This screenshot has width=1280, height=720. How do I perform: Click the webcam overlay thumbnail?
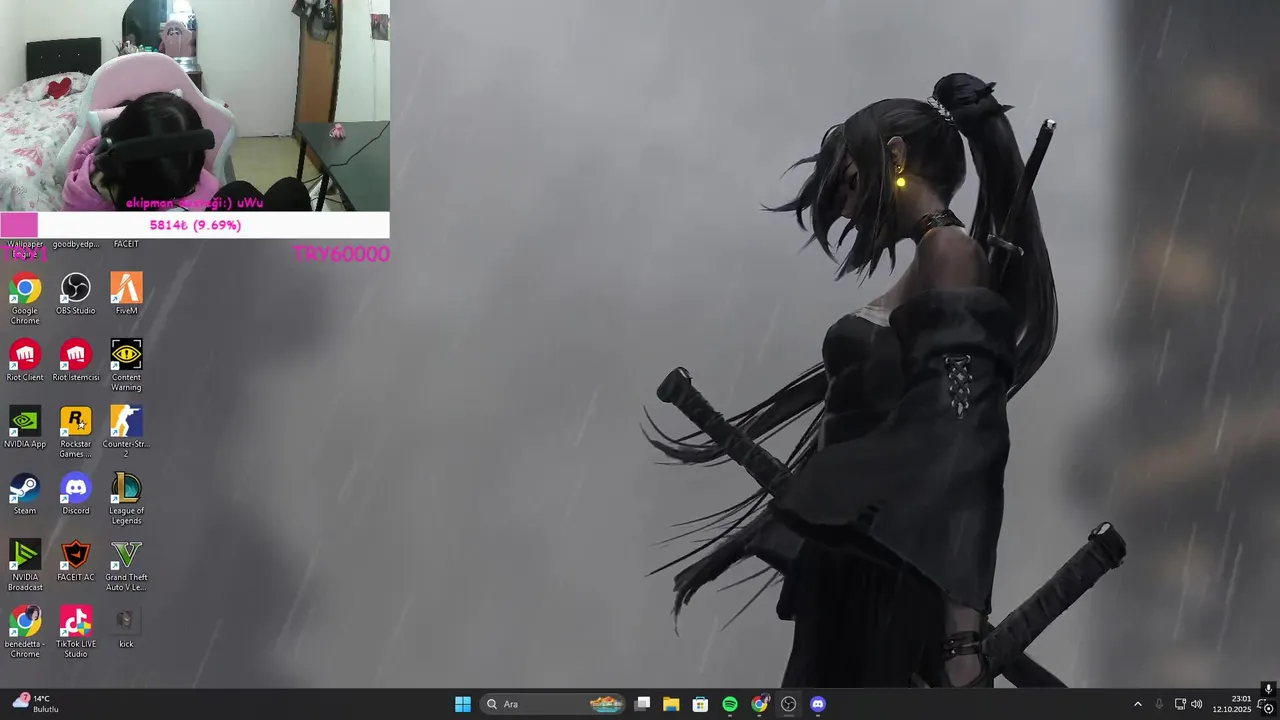pyautogui.click(x=195, y=105)
